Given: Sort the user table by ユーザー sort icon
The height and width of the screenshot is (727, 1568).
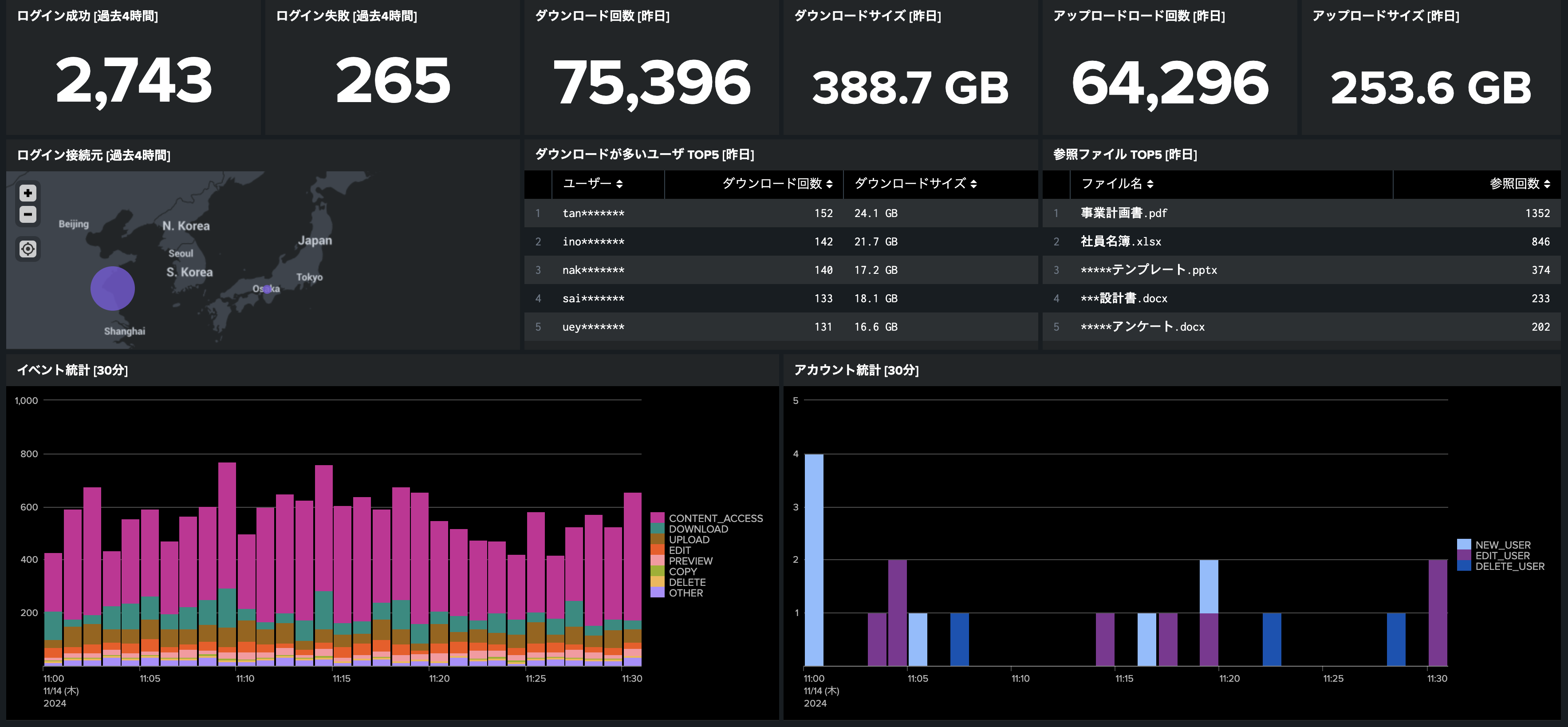Looking at the screenshot, I should click(x=621, y=184).
